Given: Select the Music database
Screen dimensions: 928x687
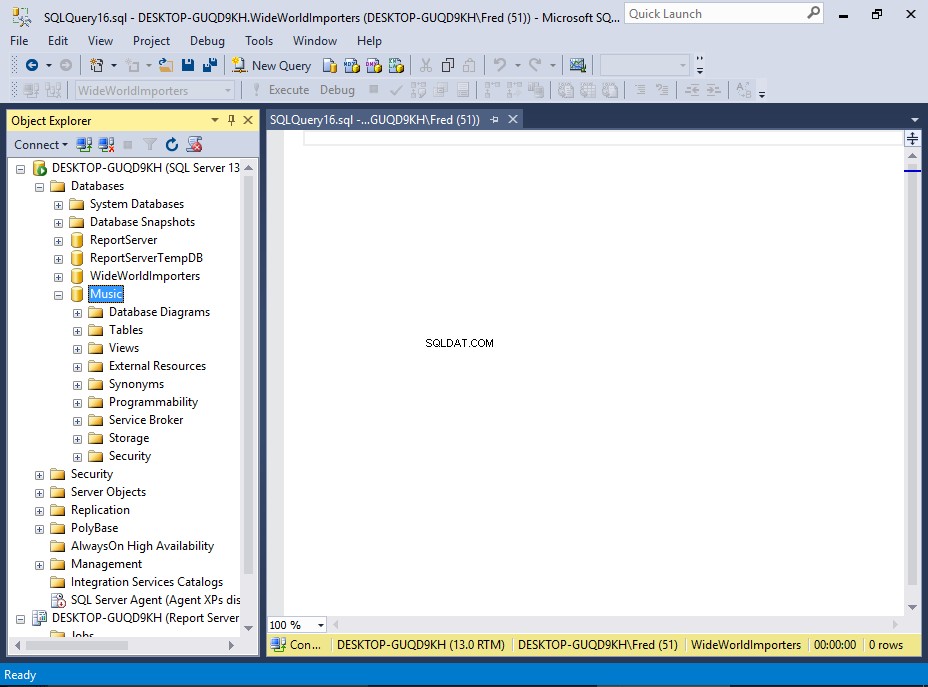Looking at the screenshot, I should (x=106, y=293).
